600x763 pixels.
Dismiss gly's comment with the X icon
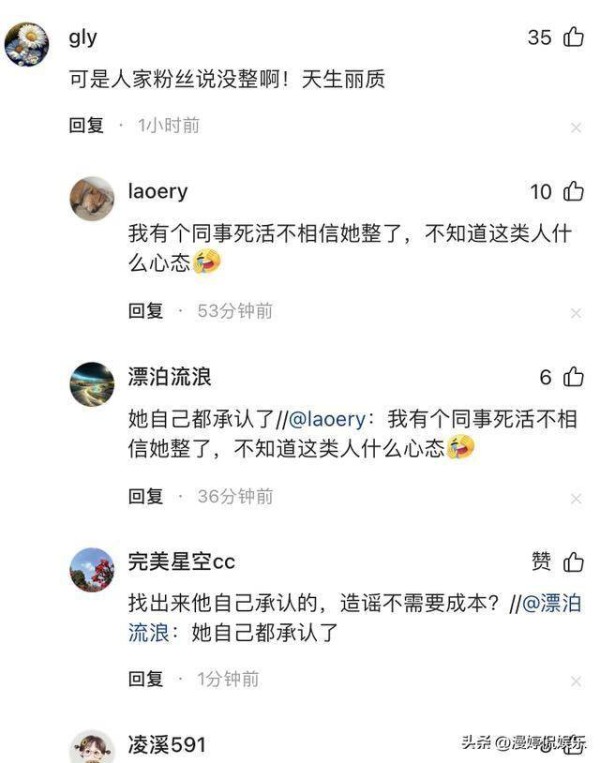(576, 128)
